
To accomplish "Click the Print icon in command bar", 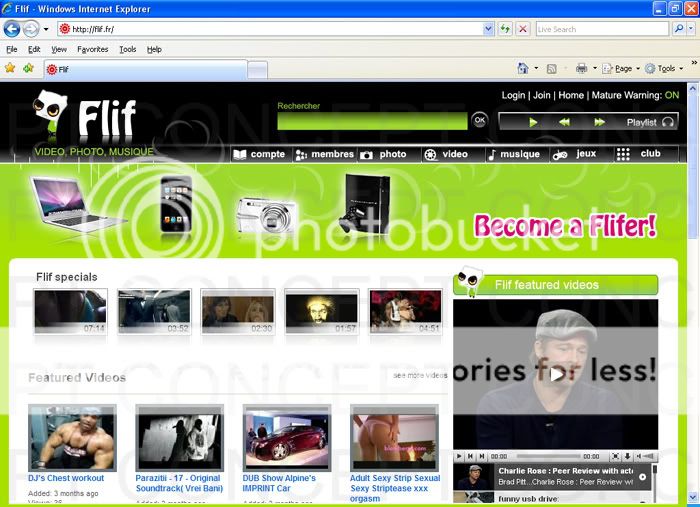I will point(581,68).
